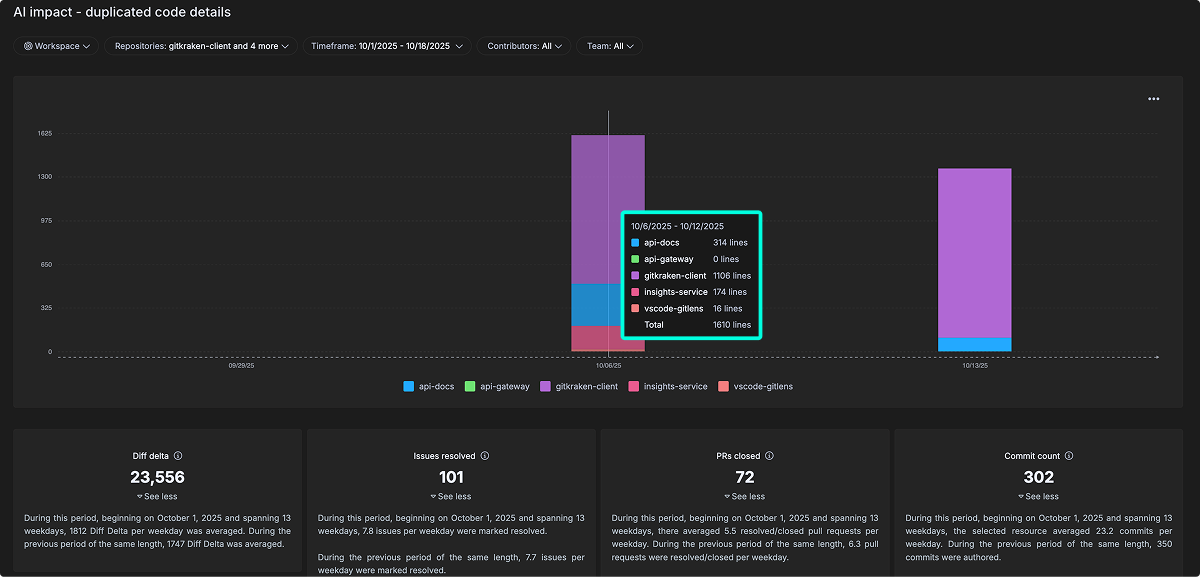The height and width of the screenshot is (577, 1200).
Task: Select the 10/13/25 stacked bar
Action: [x=974, y=260]
